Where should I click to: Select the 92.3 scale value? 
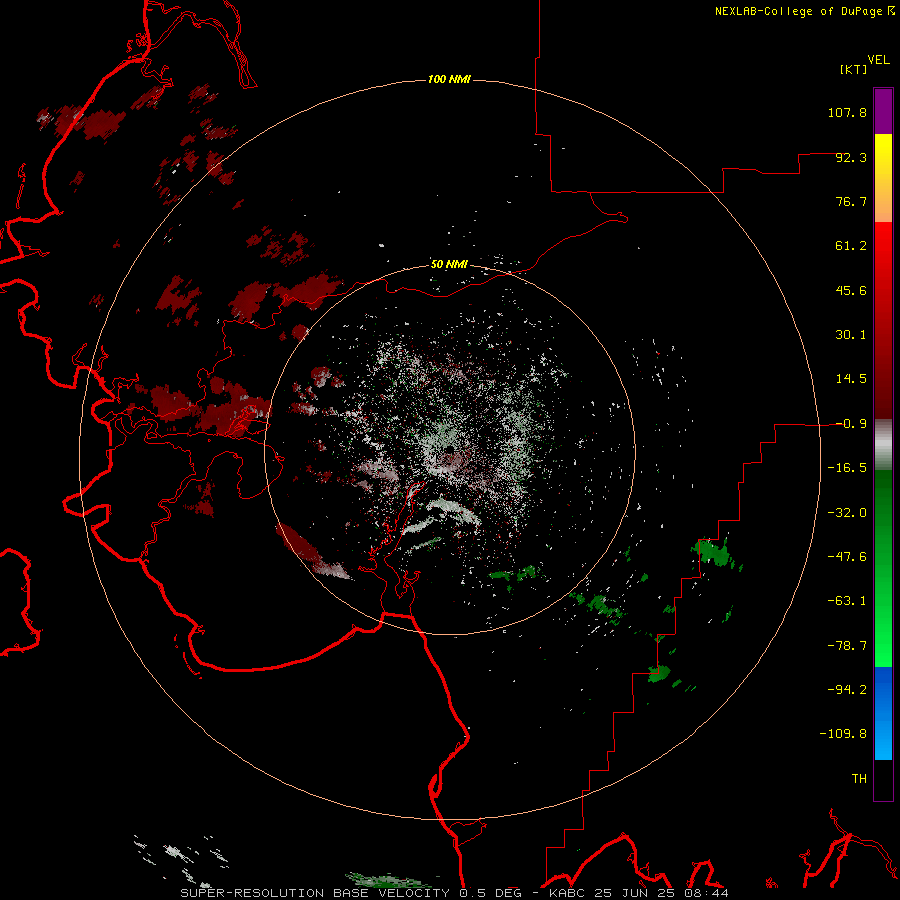pyautogui.click(x=851, y=157)
